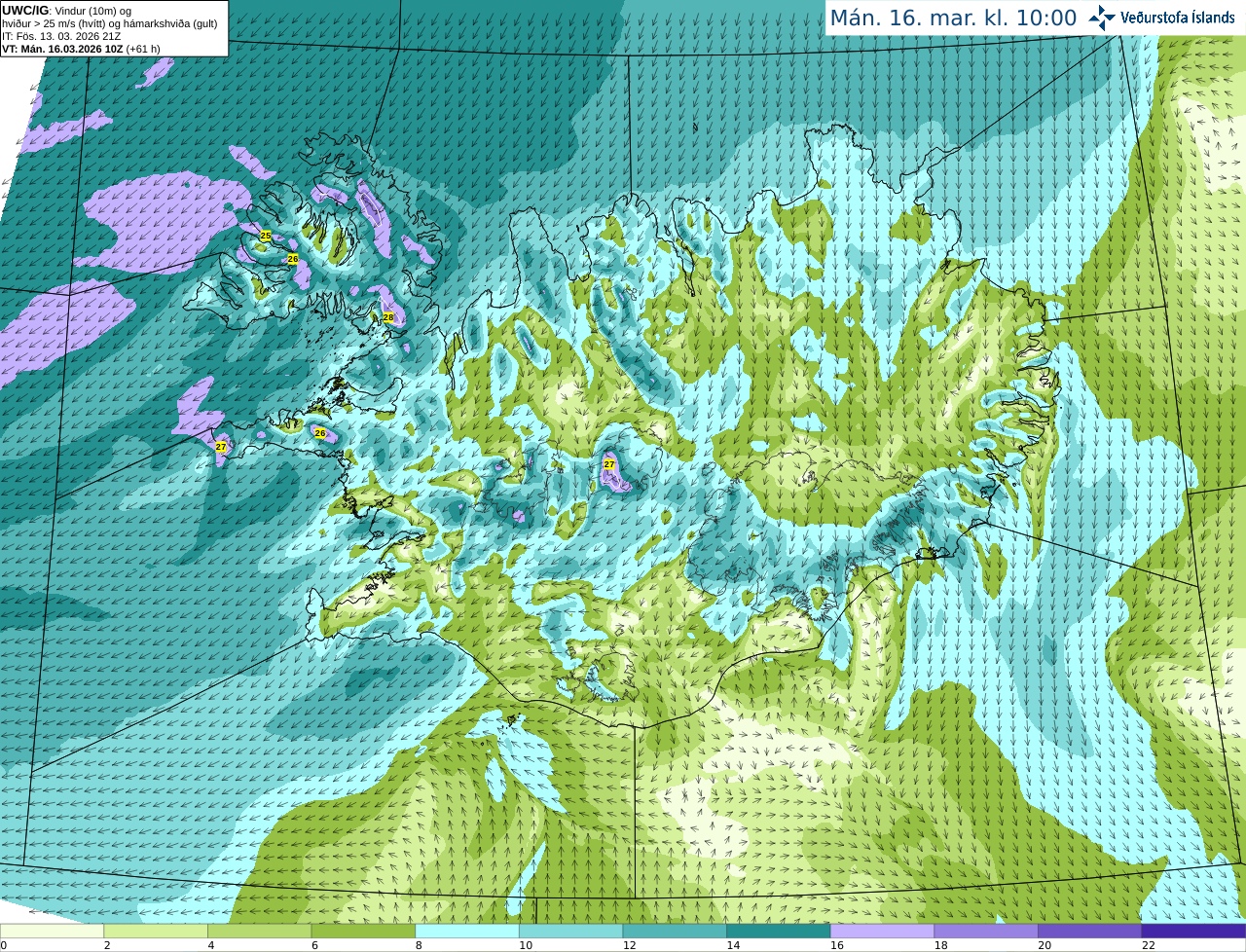Click the scale value 2 on the colour bar

point(107,945)
